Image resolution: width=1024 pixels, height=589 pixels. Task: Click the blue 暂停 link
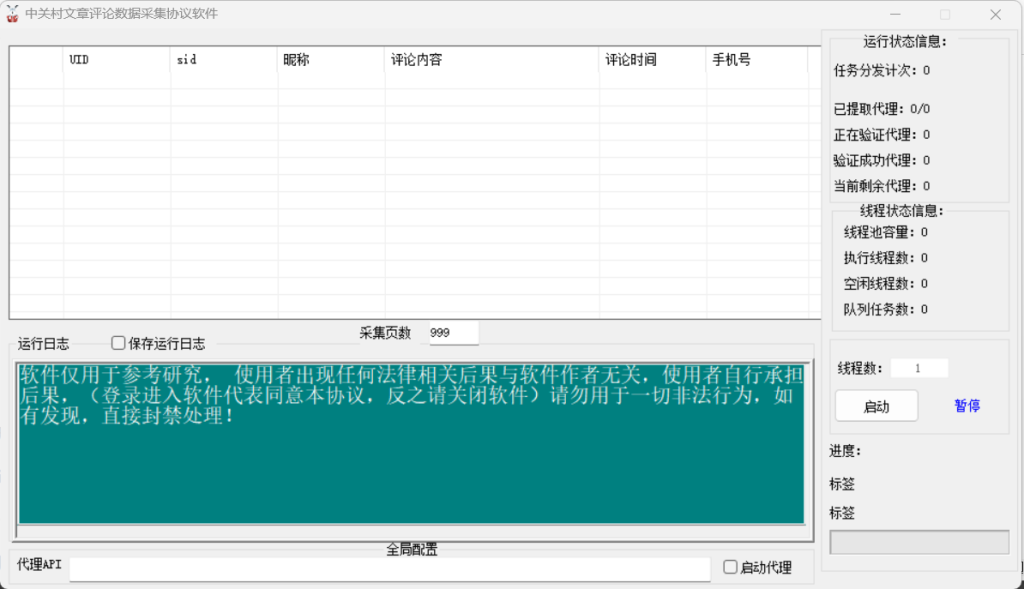tap(966, 406)
